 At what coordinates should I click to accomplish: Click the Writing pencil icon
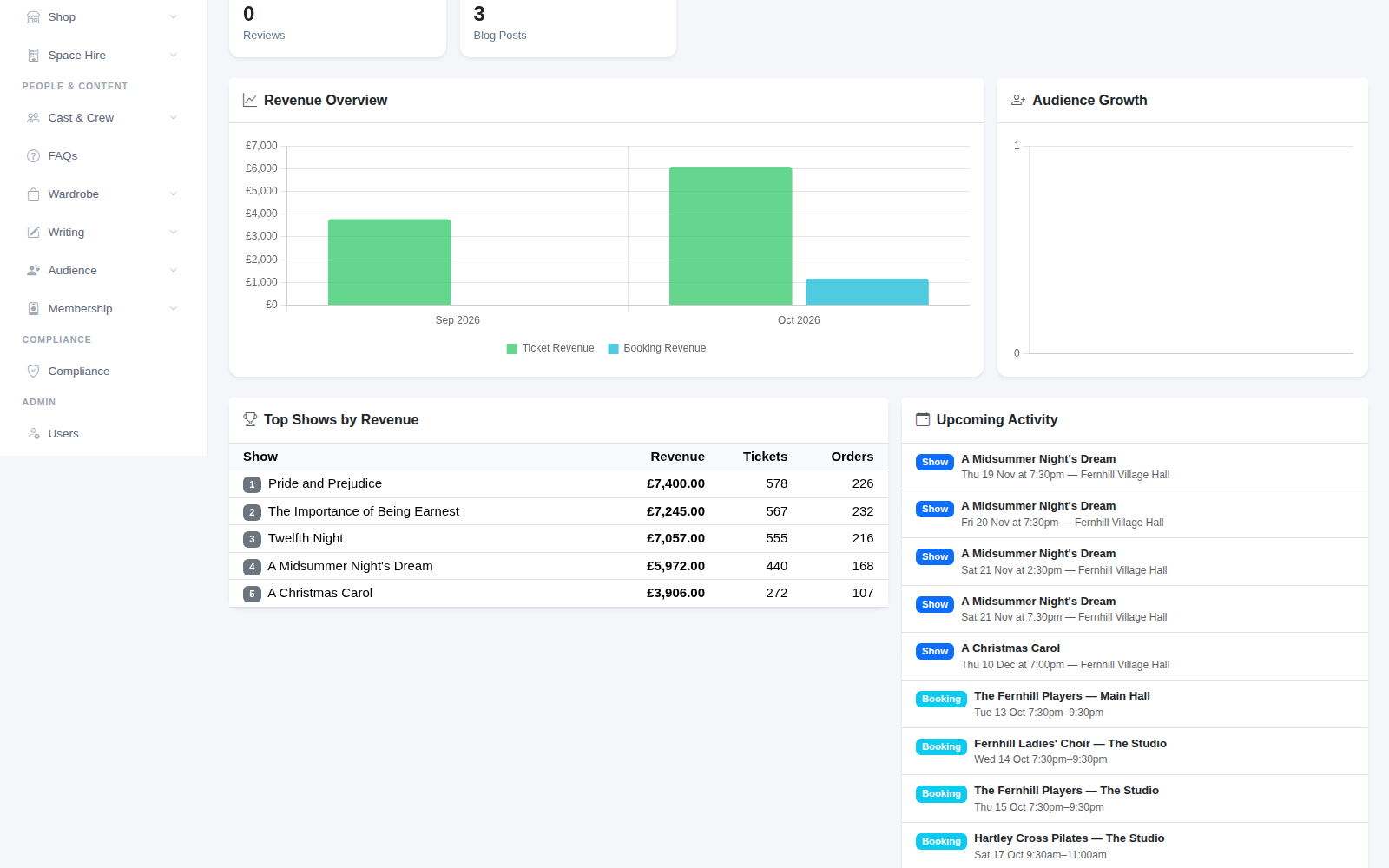[x=33, y=233]
